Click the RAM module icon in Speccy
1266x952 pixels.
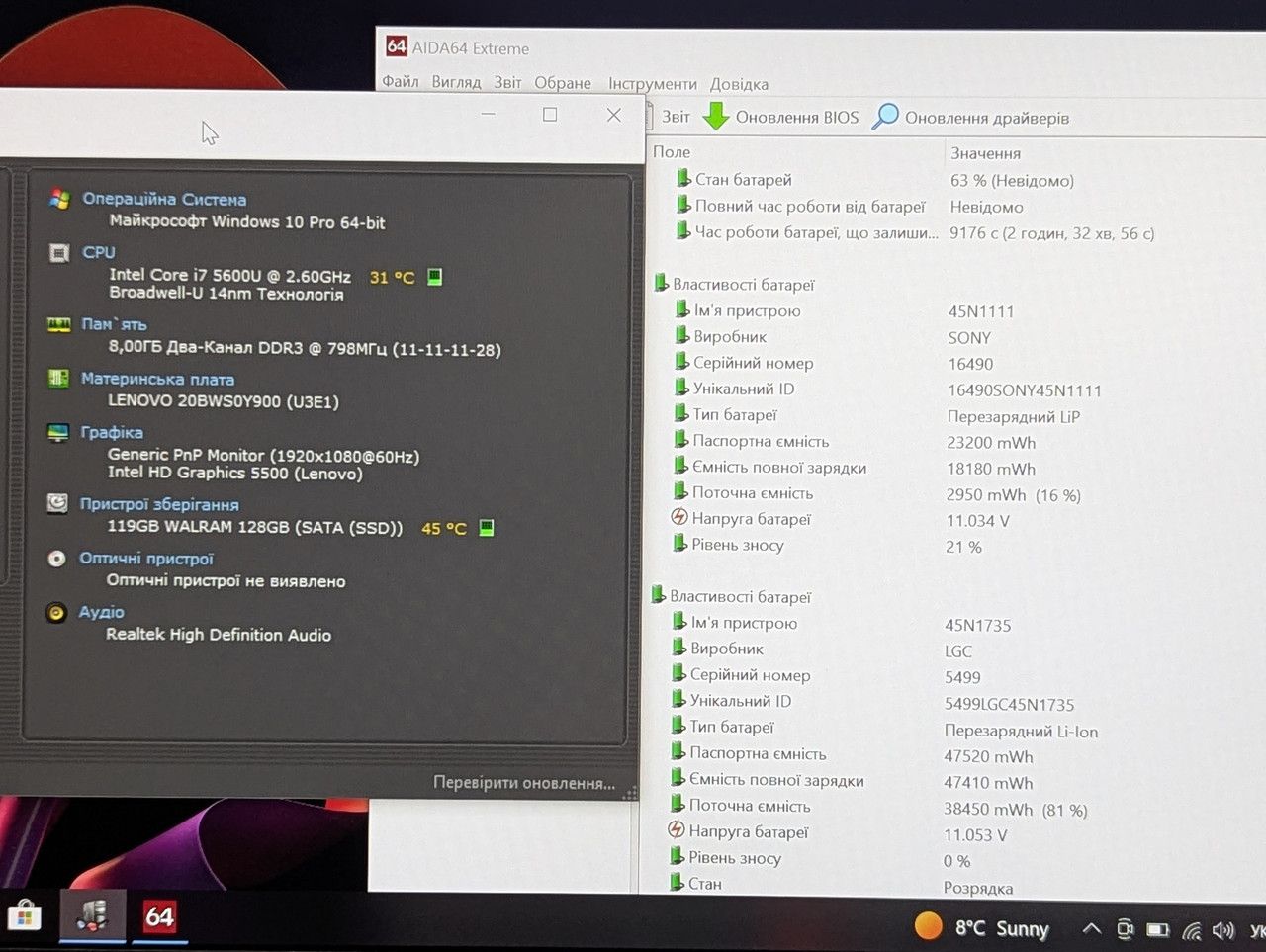pos(58,324)
